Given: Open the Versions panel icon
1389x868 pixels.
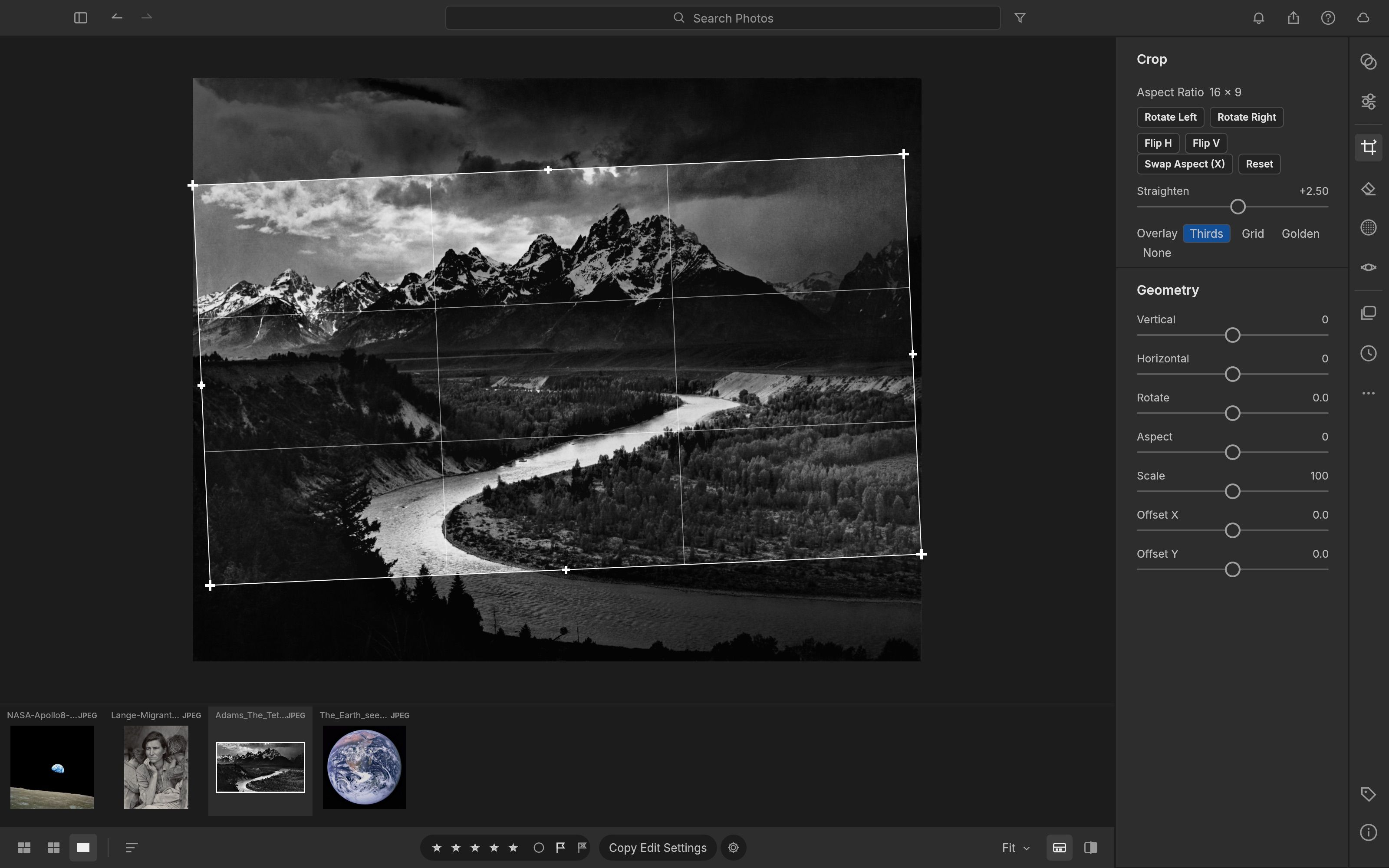Looking at the screenshot, I should tap(1368, 313).
